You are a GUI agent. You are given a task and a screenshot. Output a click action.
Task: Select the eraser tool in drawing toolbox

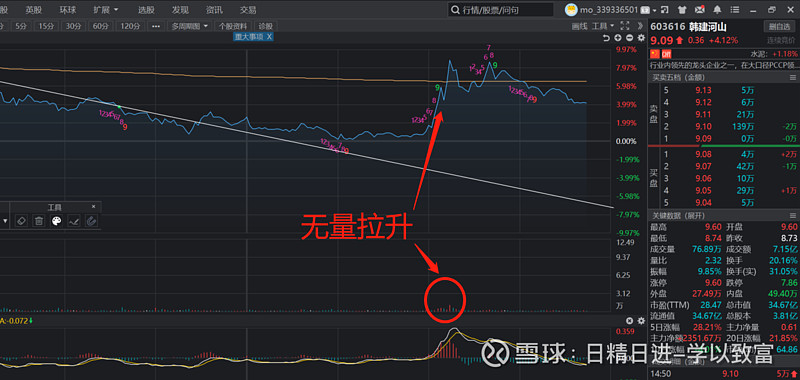tap(21, 221)
